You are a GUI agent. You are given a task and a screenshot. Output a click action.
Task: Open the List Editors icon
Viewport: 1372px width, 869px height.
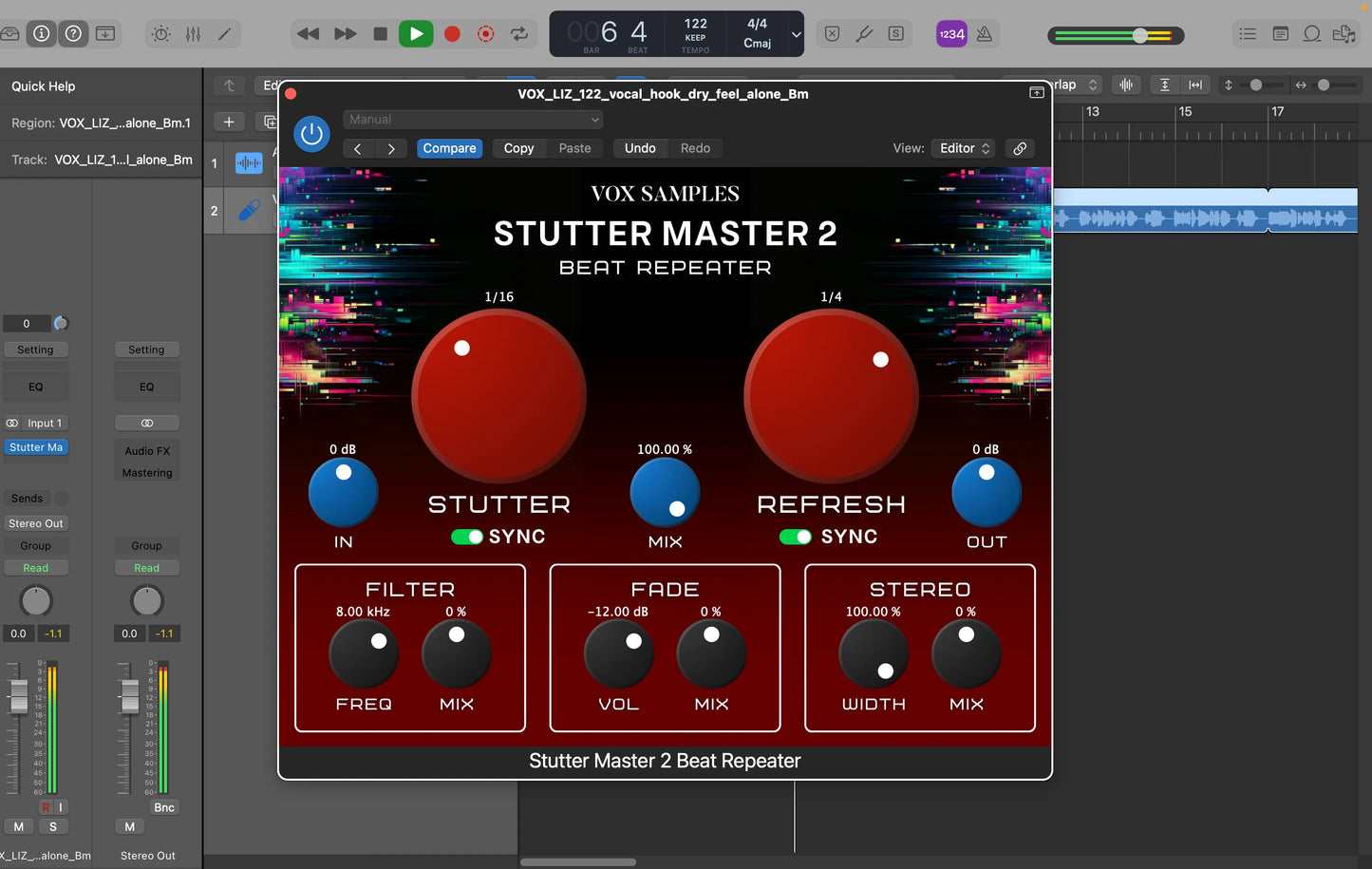[1248, 34]
